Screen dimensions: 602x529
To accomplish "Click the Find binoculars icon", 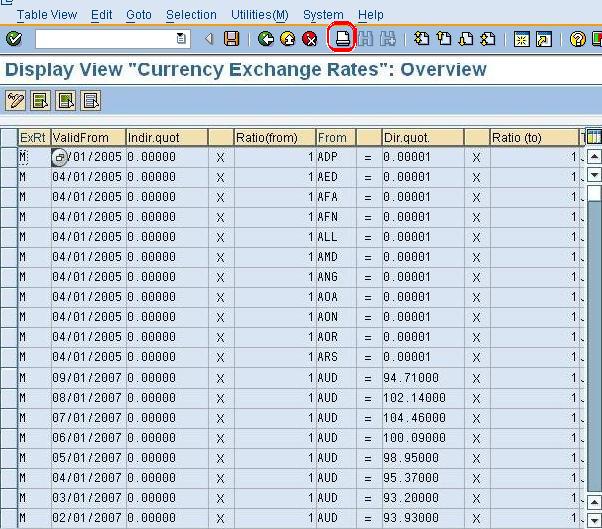I will point(366,39).
